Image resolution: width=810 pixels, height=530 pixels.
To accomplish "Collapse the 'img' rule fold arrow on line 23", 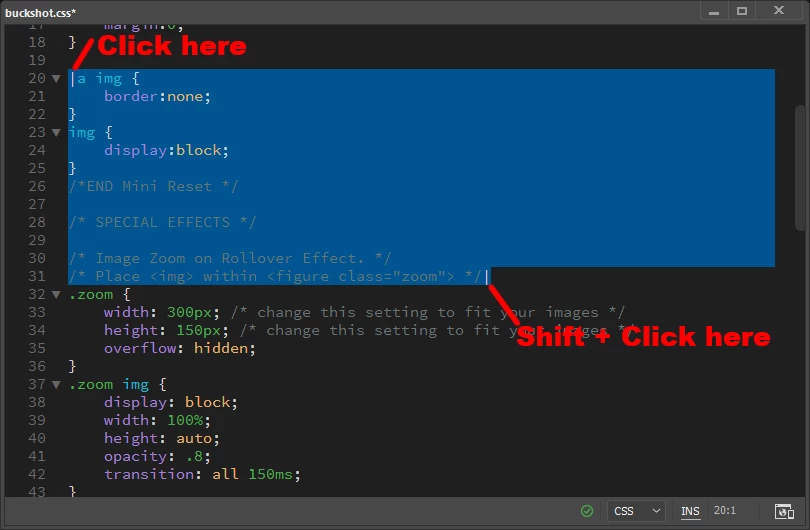I will tap(56, 133).
